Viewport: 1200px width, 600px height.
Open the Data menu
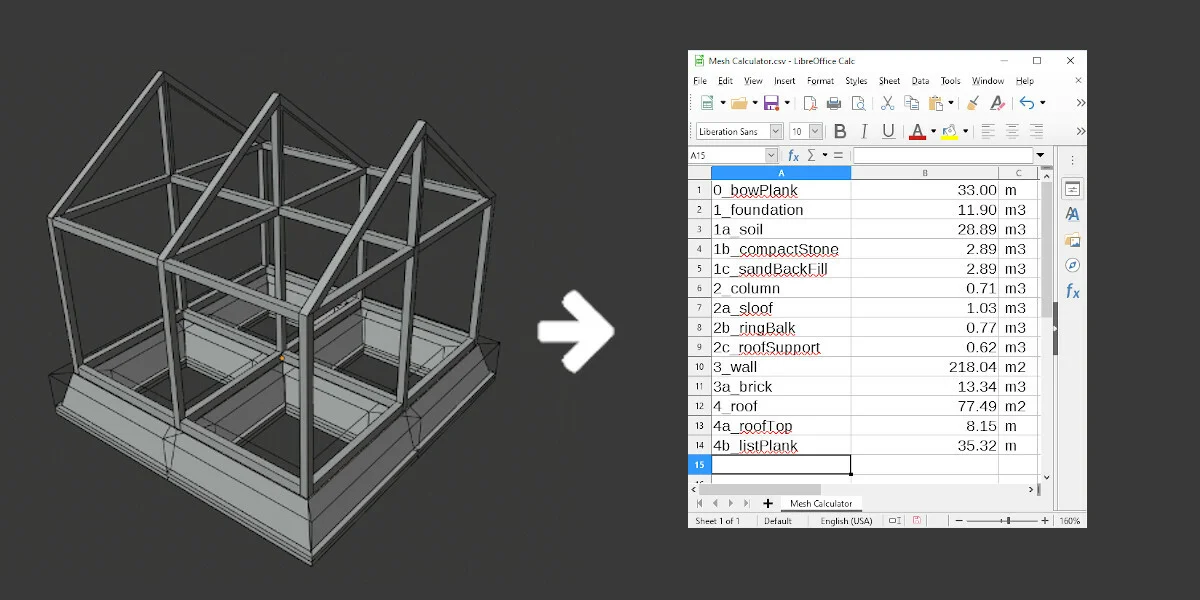[920, 81]
